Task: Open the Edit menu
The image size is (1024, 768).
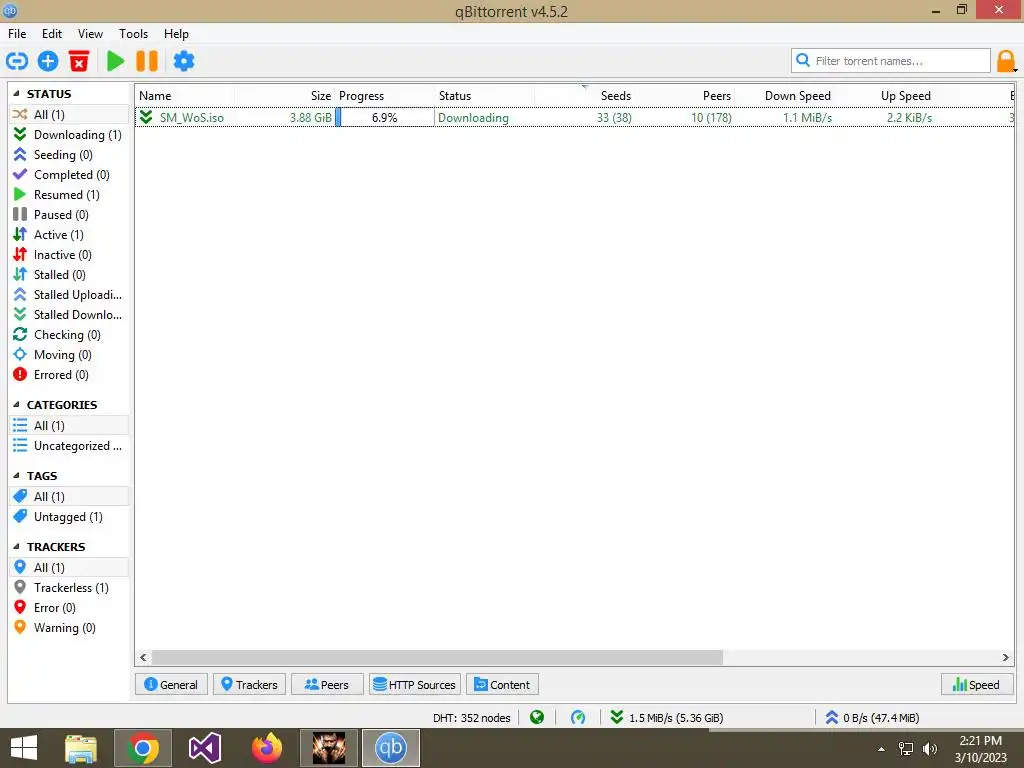Action: tap(52, 34)
